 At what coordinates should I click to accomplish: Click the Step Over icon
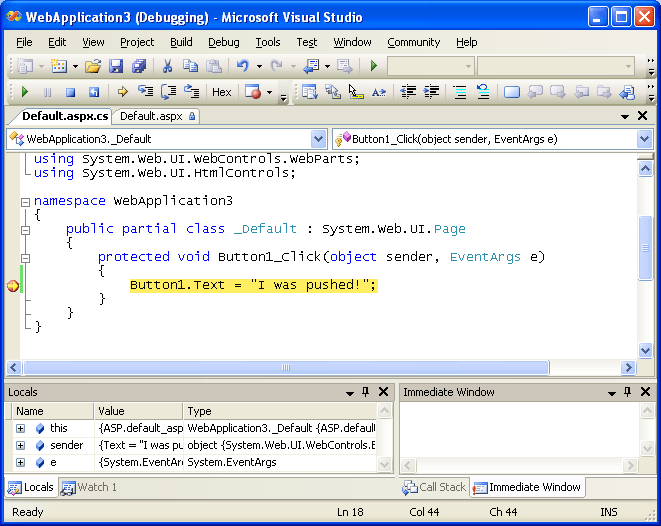169,91
